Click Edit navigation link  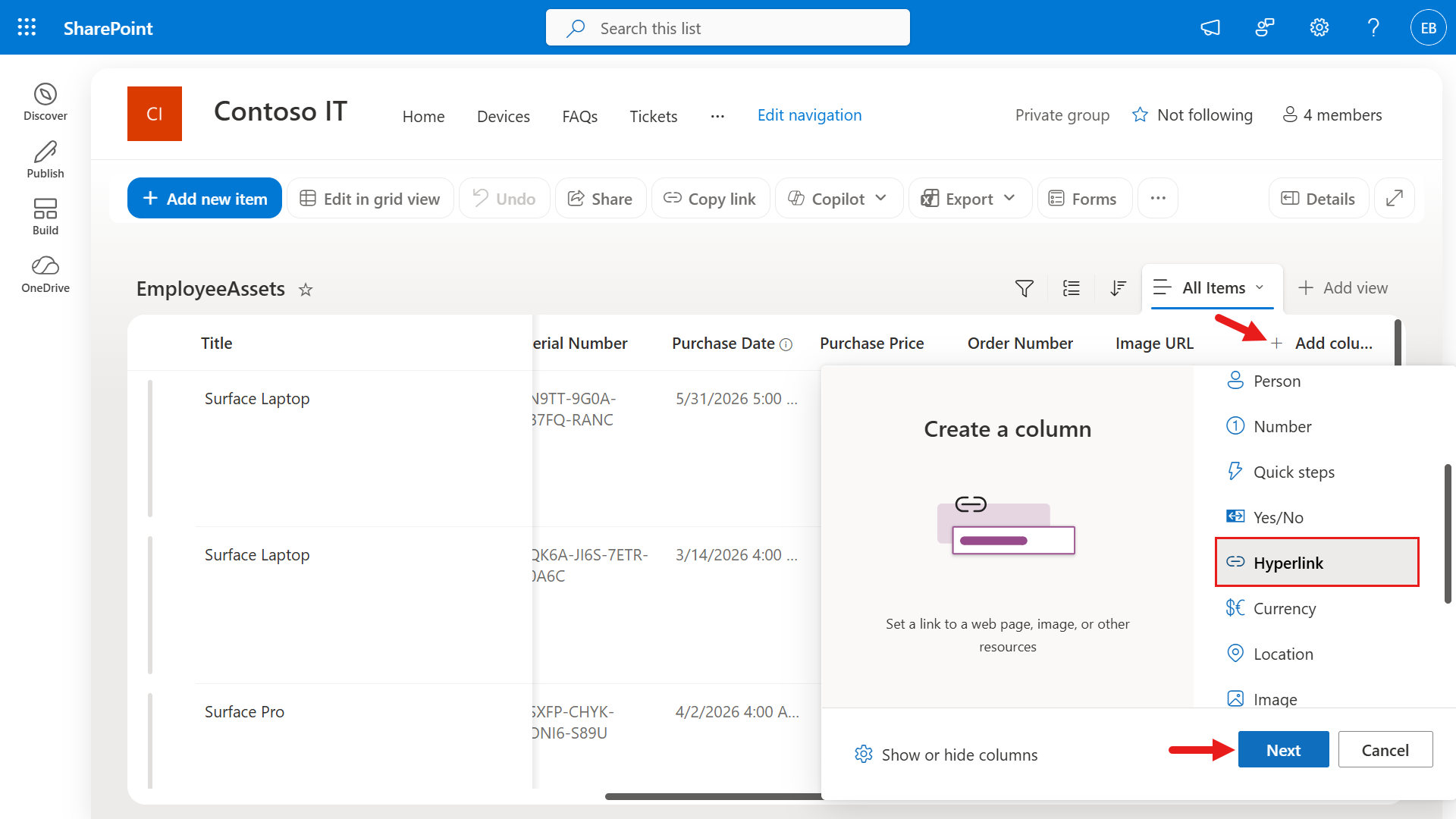coord(809,115)
